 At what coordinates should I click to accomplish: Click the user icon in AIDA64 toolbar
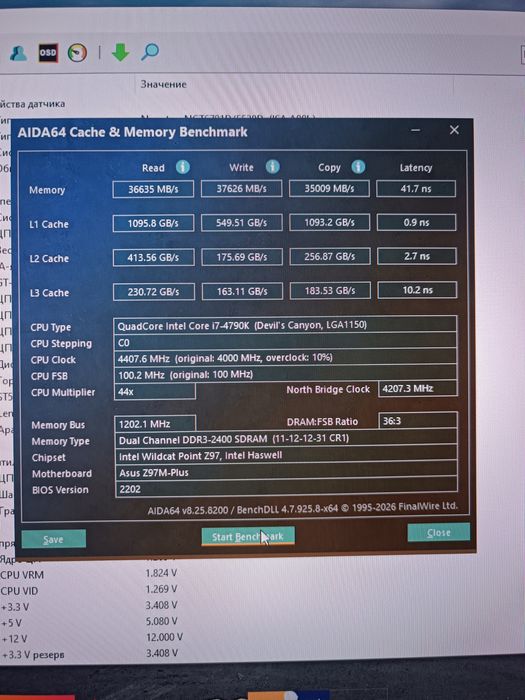18,53
